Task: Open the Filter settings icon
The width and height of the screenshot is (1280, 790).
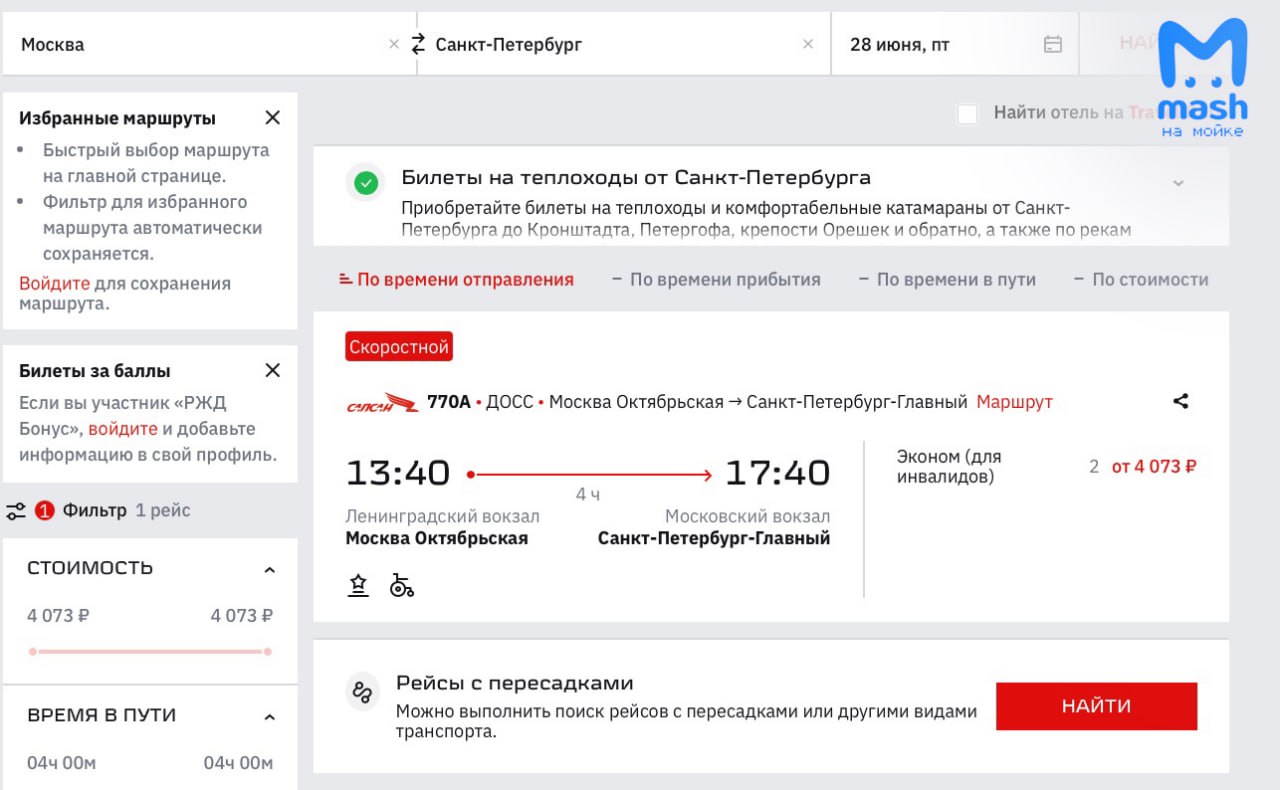Action: [x=16, y=511]
